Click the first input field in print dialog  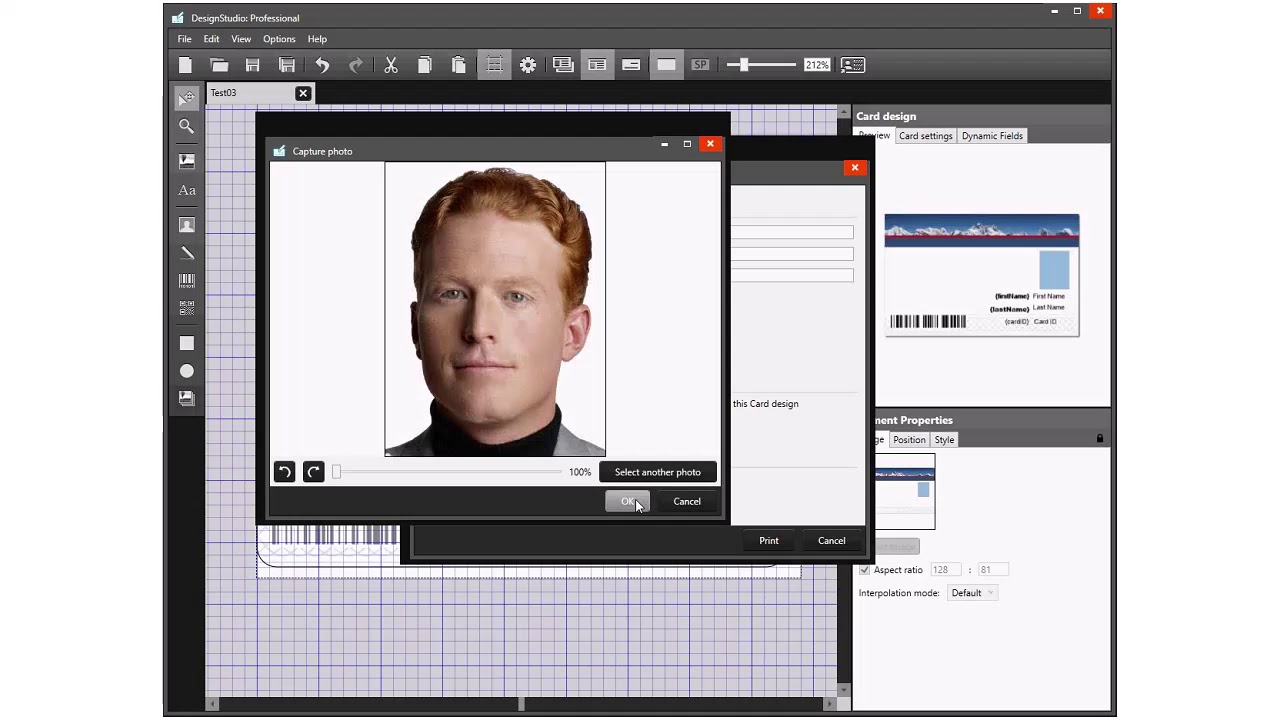(x=792, y=232)
